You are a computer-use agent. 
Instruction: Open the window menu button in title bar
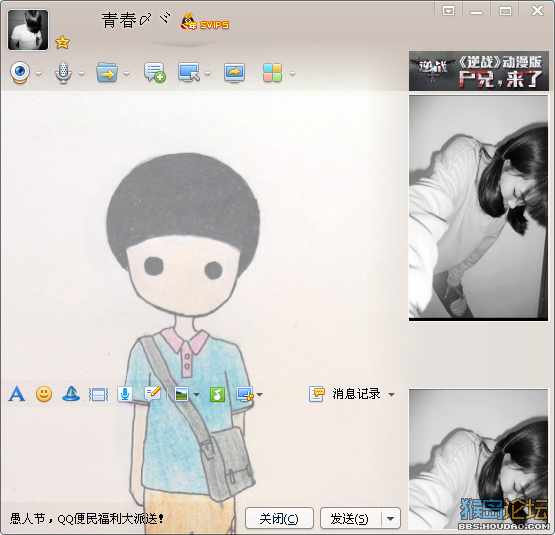[x=448, y=11]
